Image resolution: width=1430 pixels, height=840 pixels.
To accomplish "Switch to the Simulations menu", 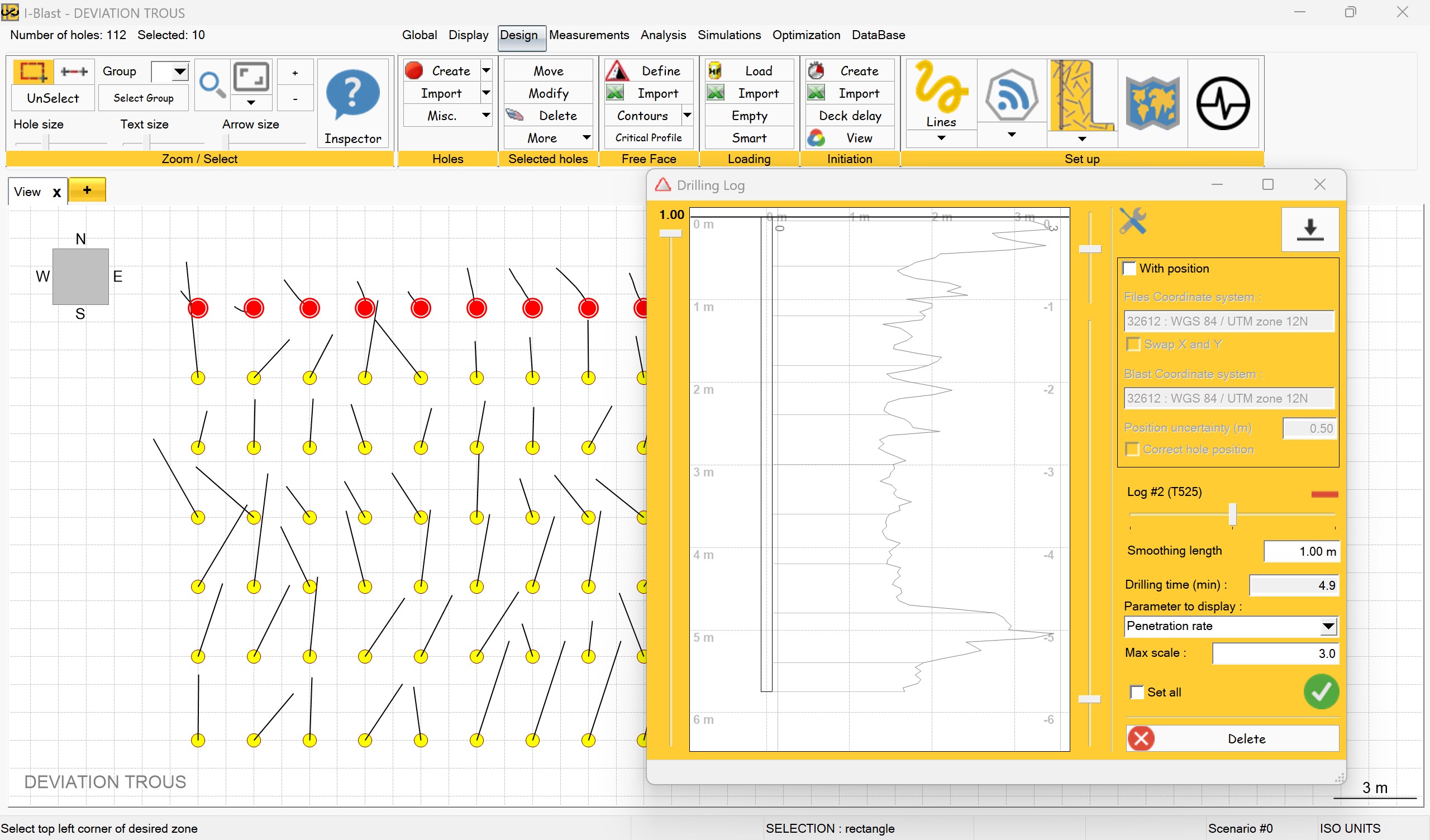I will tap(729, 35).
